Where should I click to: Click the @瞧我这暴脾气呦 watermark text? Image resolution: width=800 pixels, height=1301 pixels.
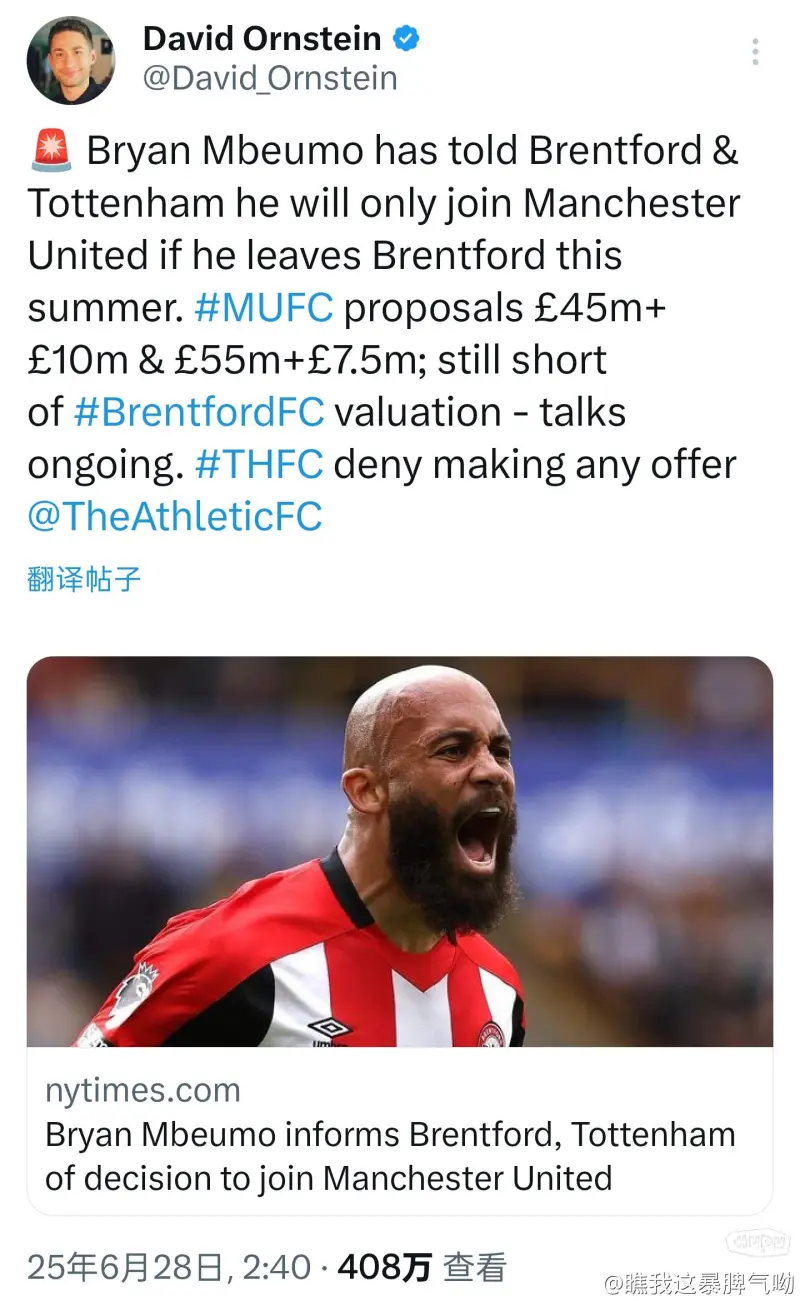coord(698,1283)
